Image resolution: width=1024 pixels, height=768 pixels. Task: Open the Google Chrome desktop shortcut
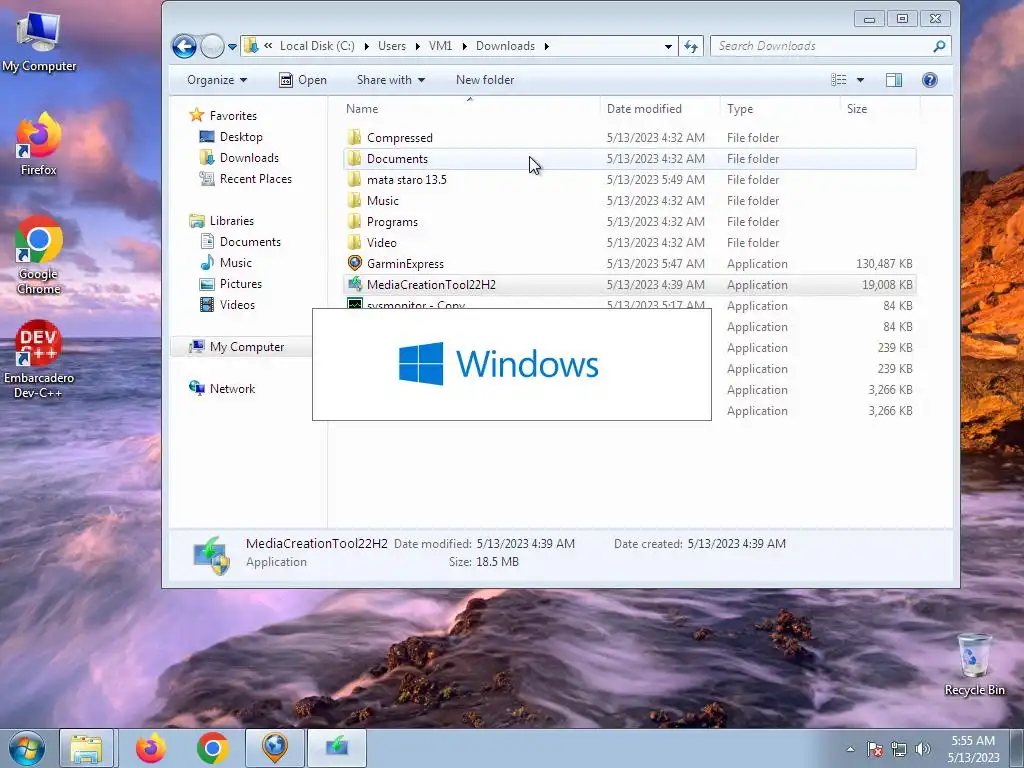39,255
